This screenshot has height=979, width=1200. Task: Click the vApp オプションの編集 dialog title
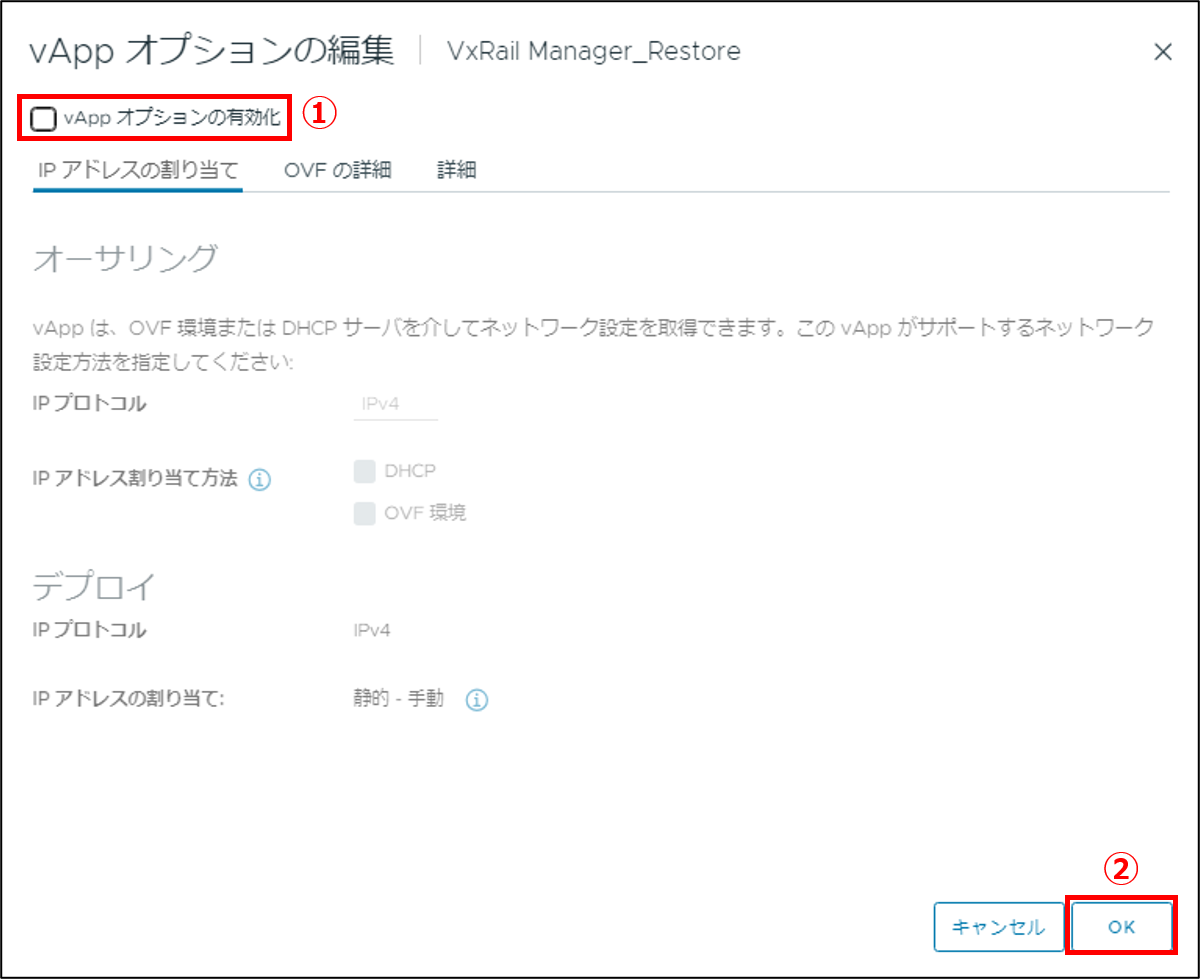coord(212,51)
